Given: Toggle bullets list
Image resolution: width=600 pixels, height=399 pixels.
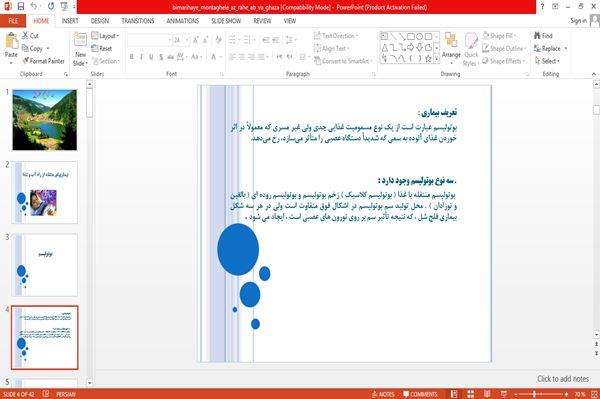Looking at the screenshot, I should coord(232,40).
